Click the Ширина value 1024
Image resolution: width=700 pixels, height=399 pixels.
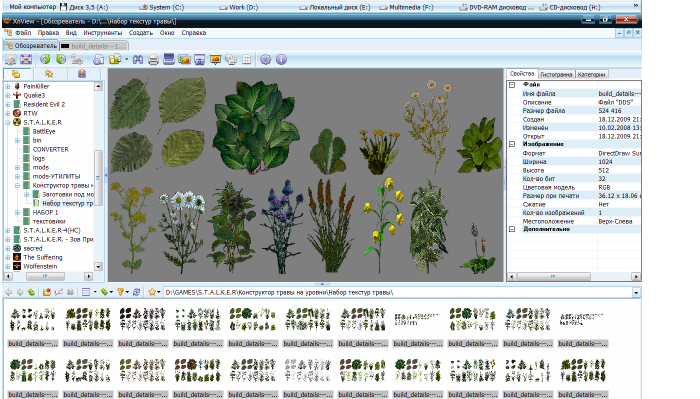[605, 162]
